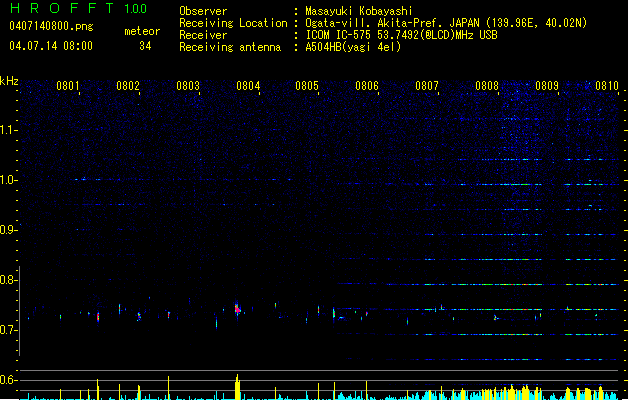This screenshot has width=629, height=400.
Task: Click the 0807 time marker
Action: pyautogui.click(x=427, y=86)
